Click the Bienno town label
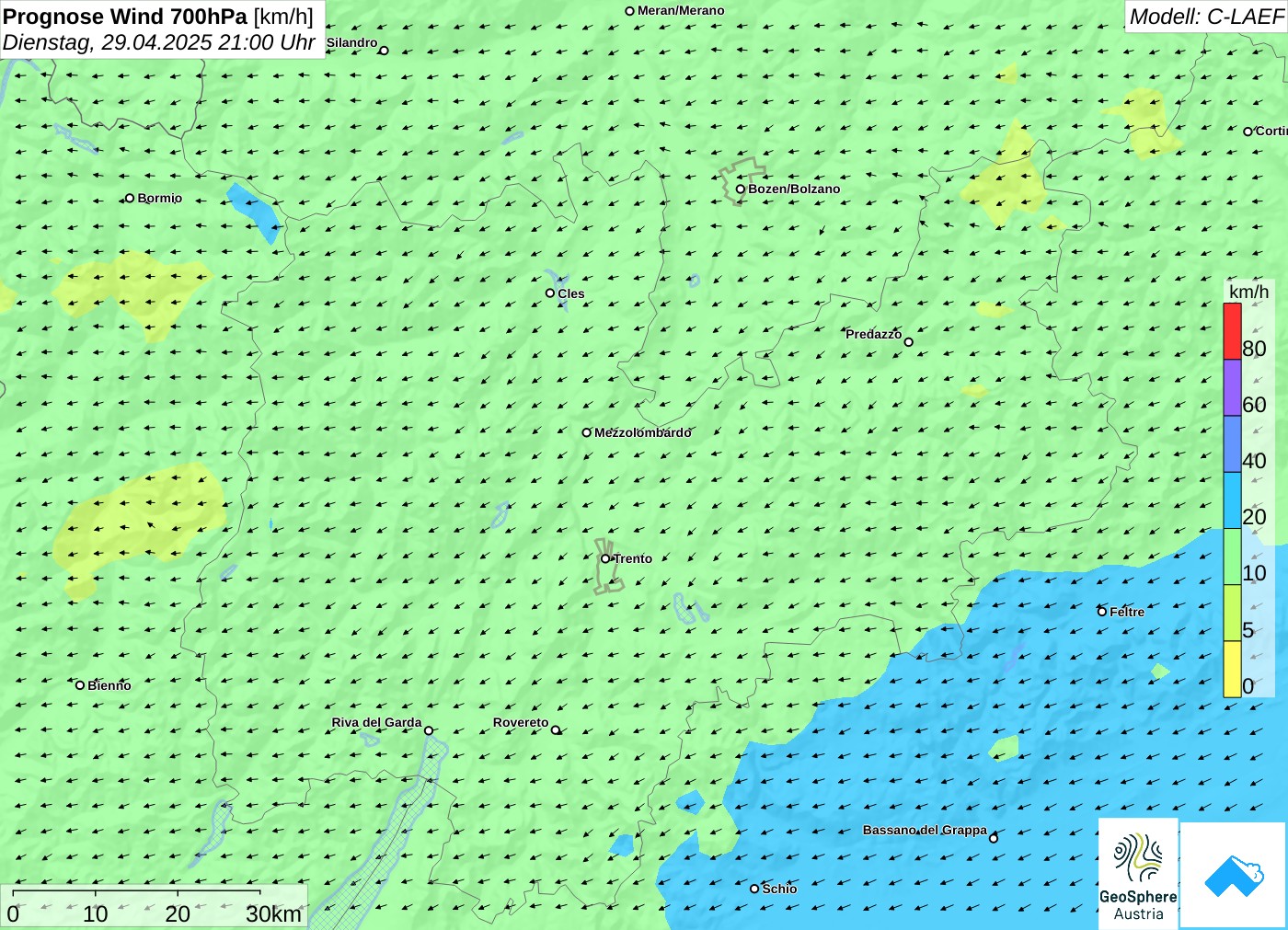This screenshot has width=1288, height=930. pos(109,685)
